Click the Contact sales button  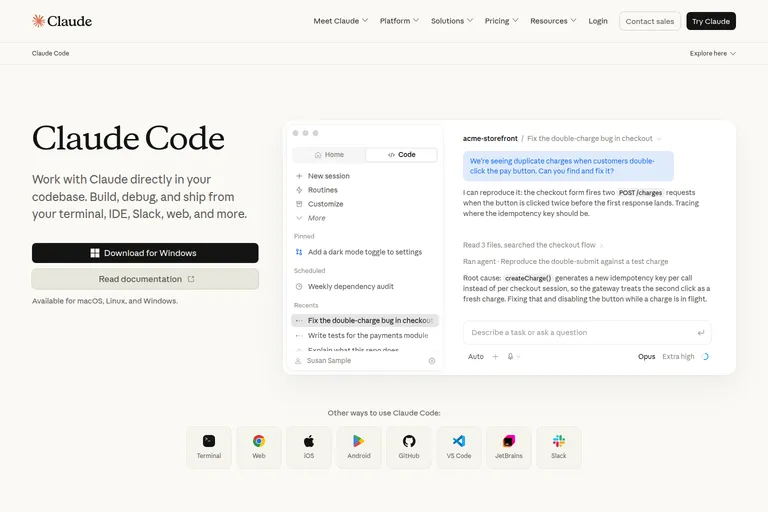[649, 21]
